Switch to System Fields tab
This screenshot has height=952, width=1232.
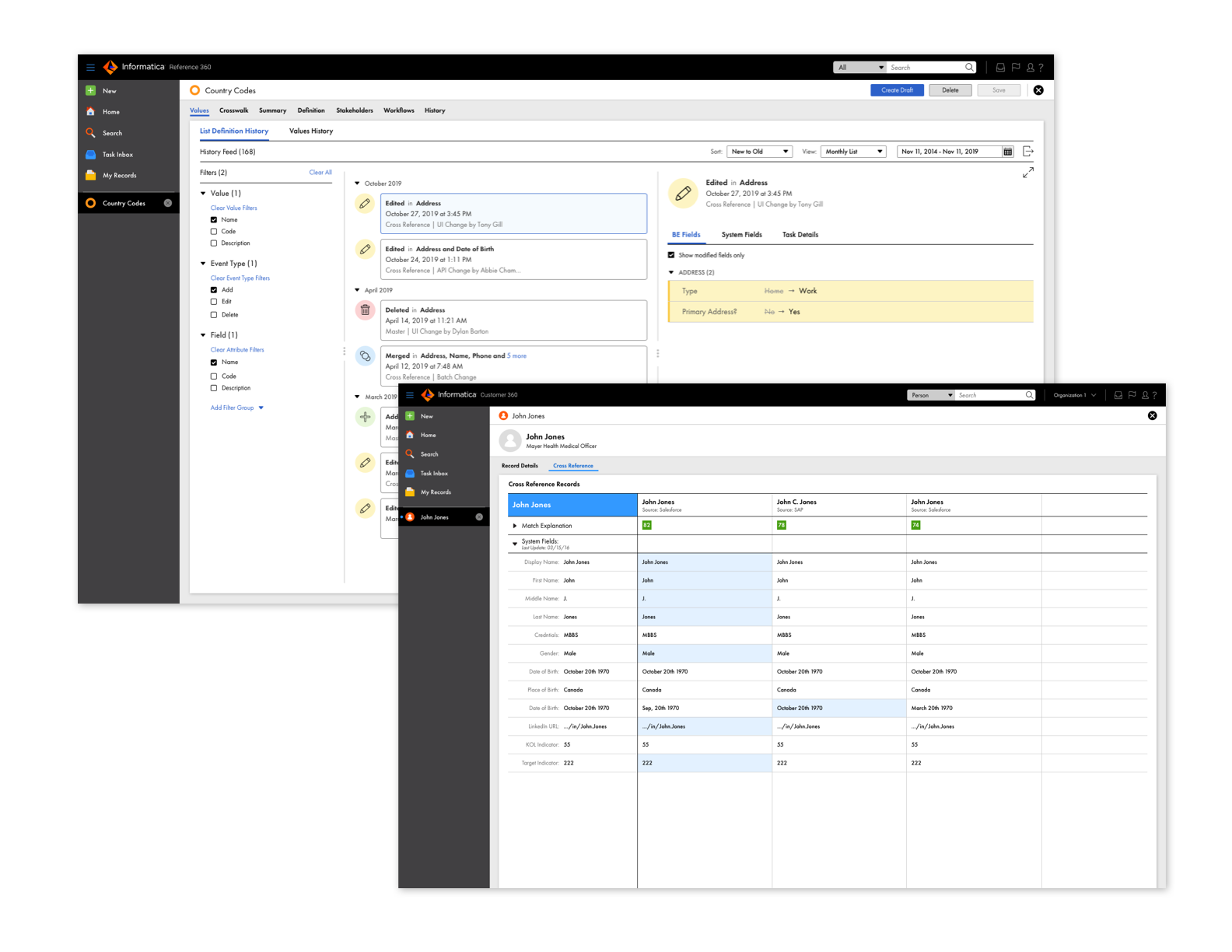[741, 235]
